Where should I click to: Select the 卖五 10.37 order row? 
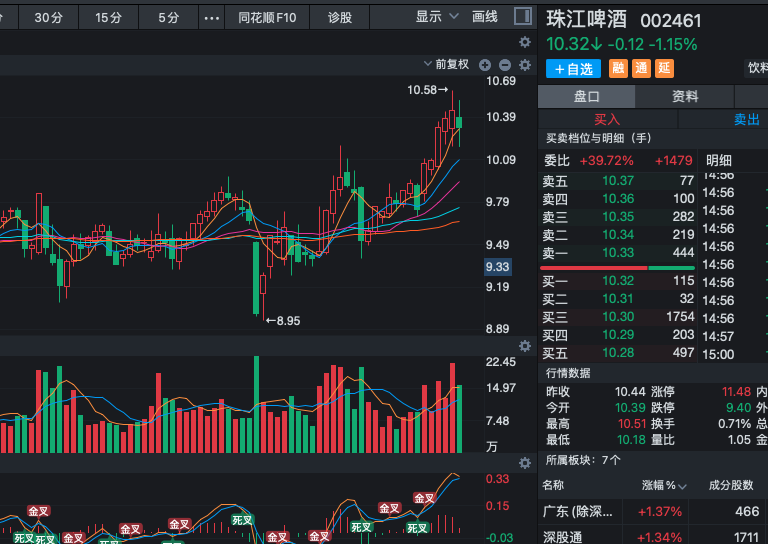[x=618, y=181]
